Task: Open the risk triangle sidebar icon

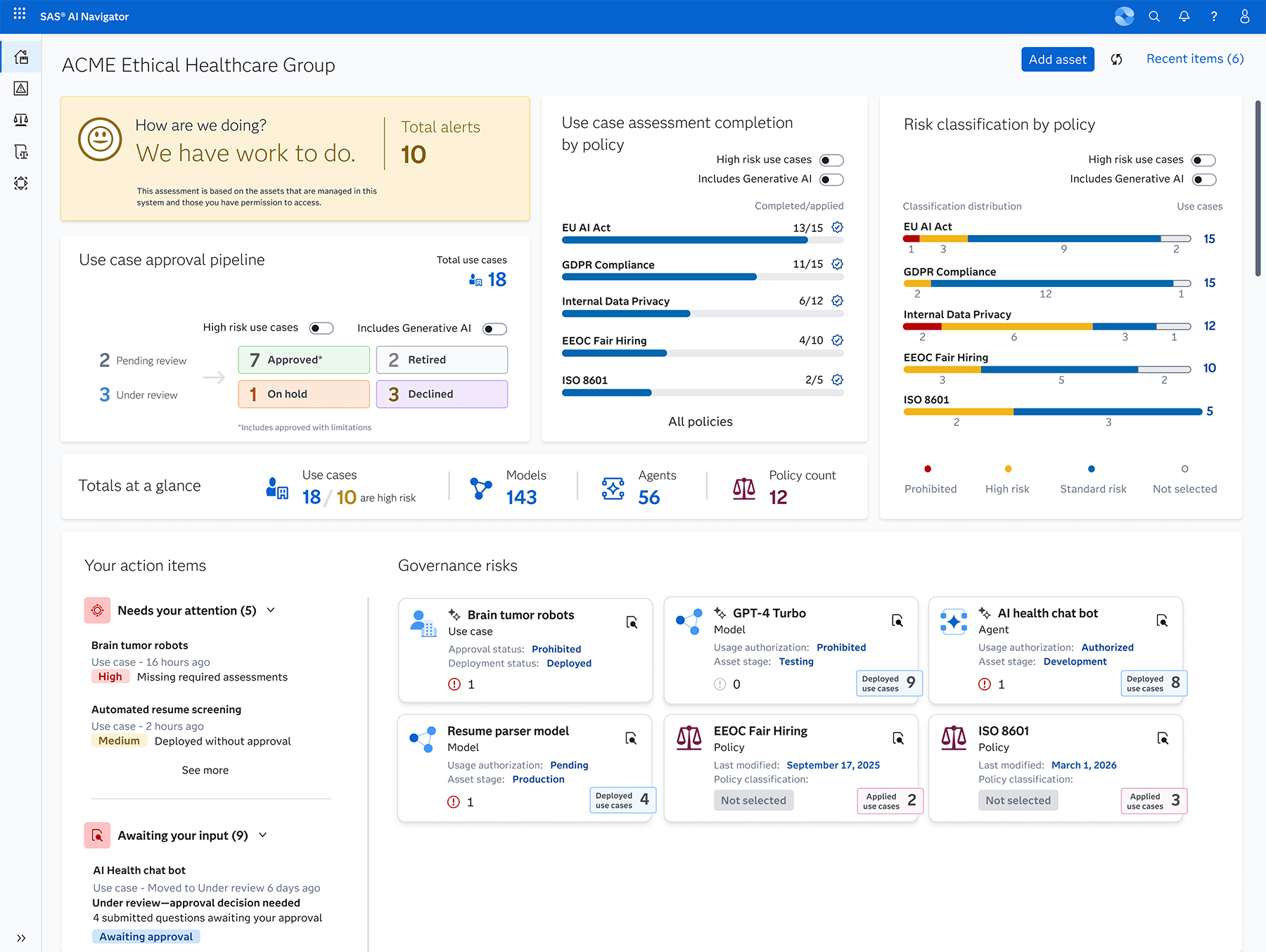Action: tap(21, 89)
